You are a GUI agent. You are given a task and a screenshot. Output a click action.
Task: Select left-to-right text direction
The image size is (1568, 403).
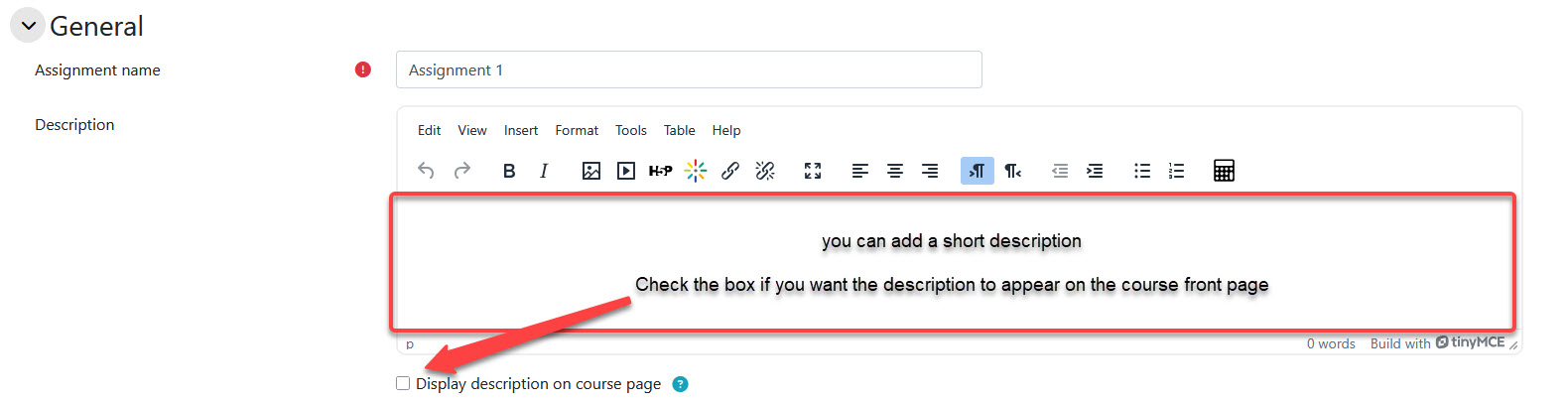pyautogui.click(x=978, y=171)
